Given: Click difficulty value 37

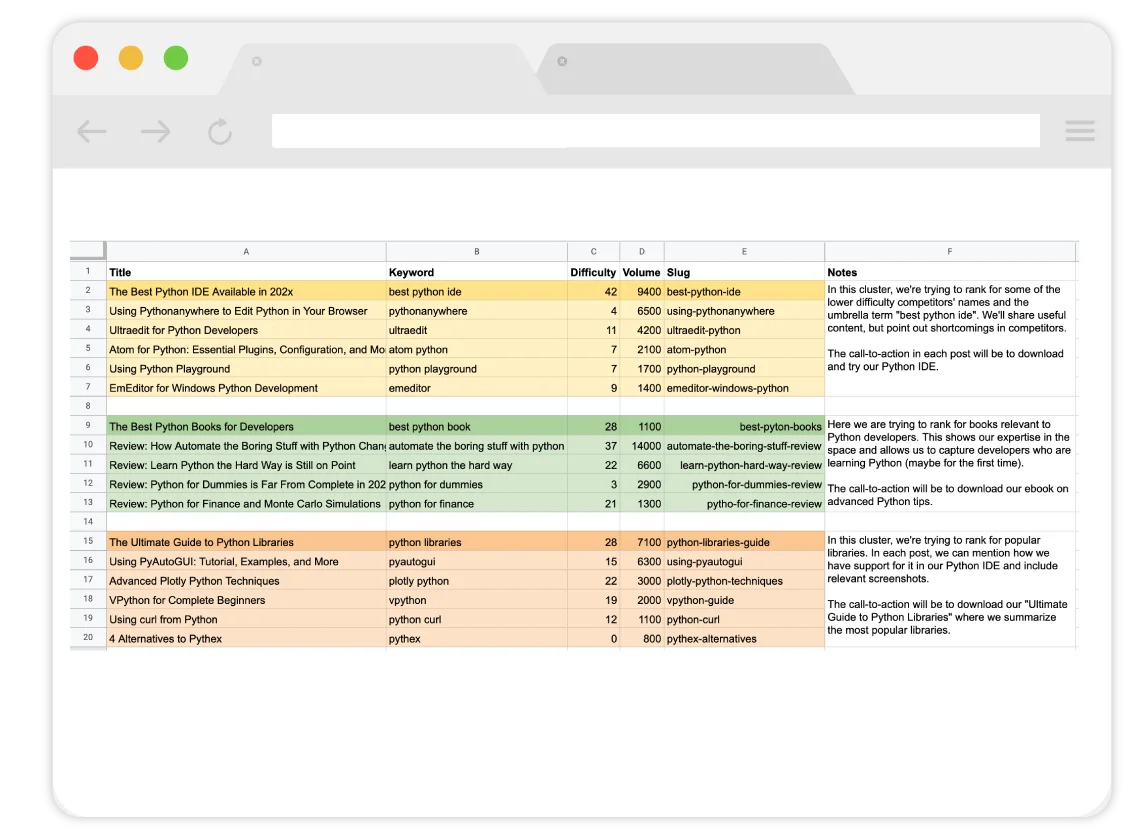Looking at the screenshot, I should click(x=594, y=446).
